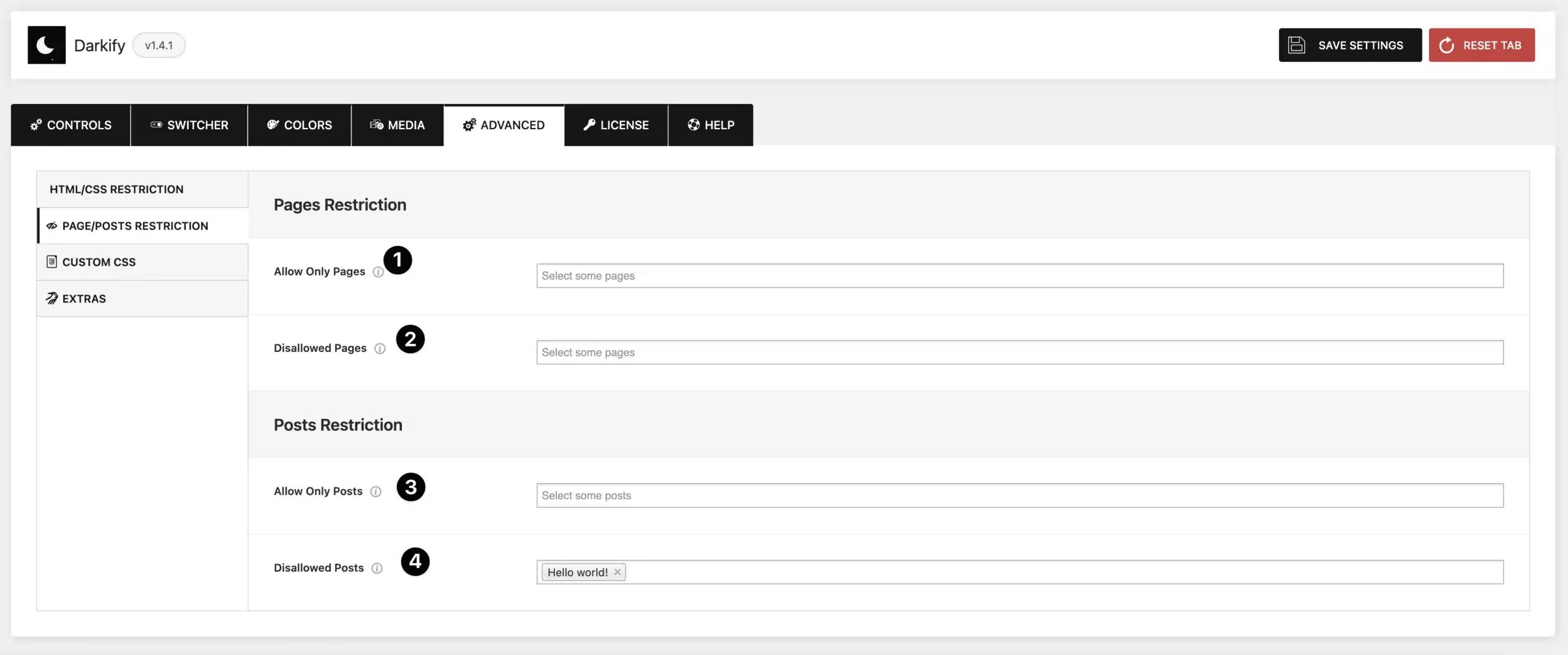
Task: Click info icon next to Disallowed Posts
Action: [x=377, y=568]
